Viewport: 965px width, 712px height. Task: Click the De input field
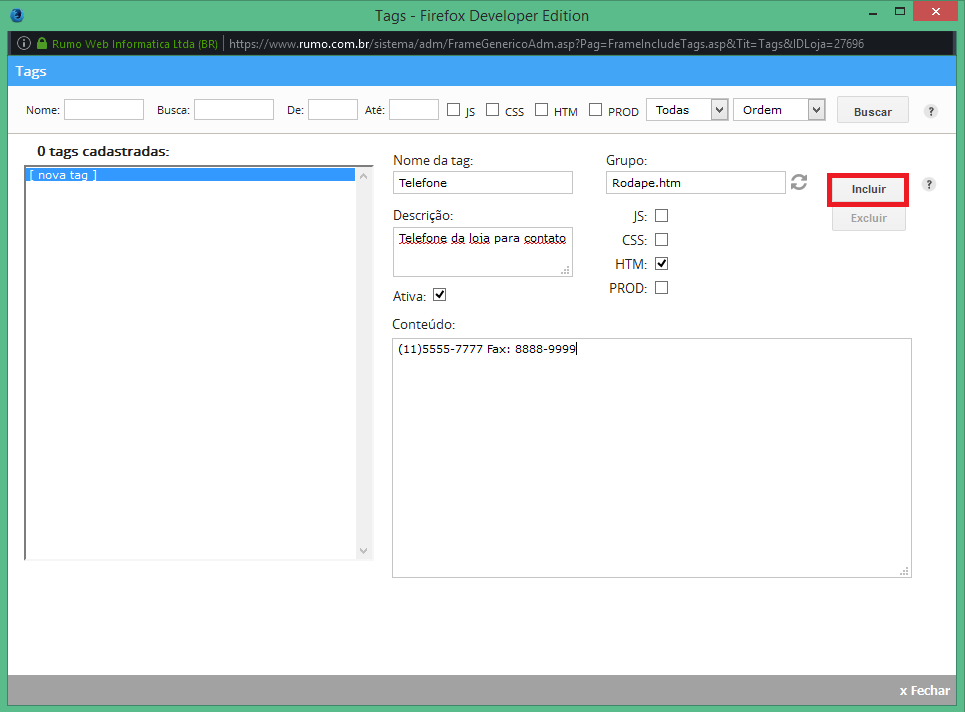coord(333,110)
